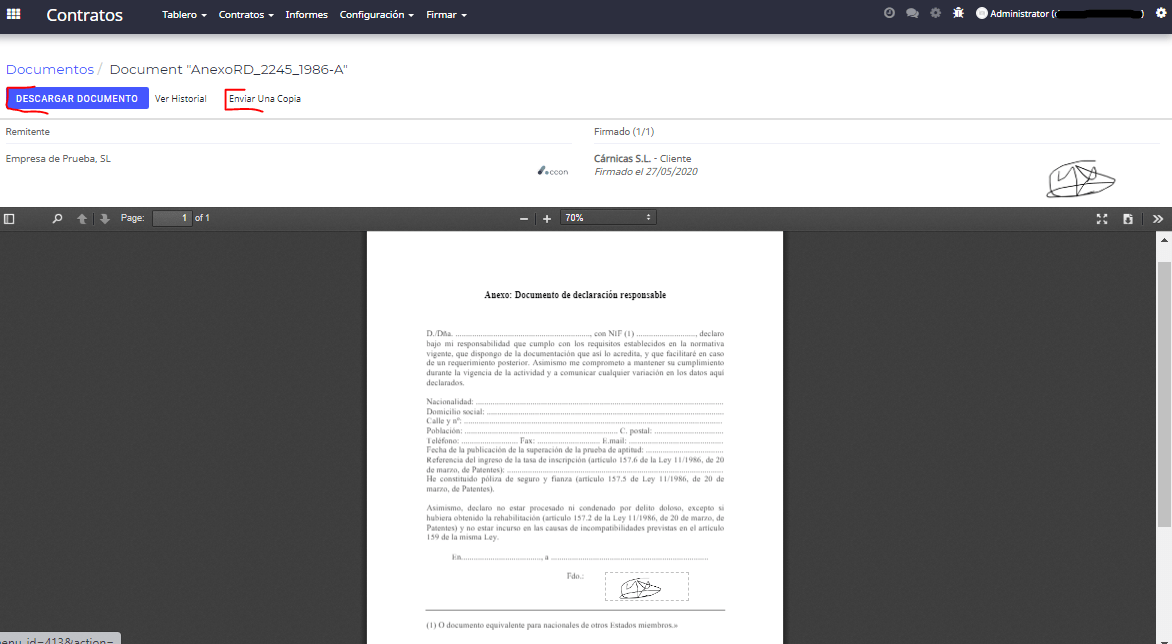Click the Remitente label

pos(28,131)
